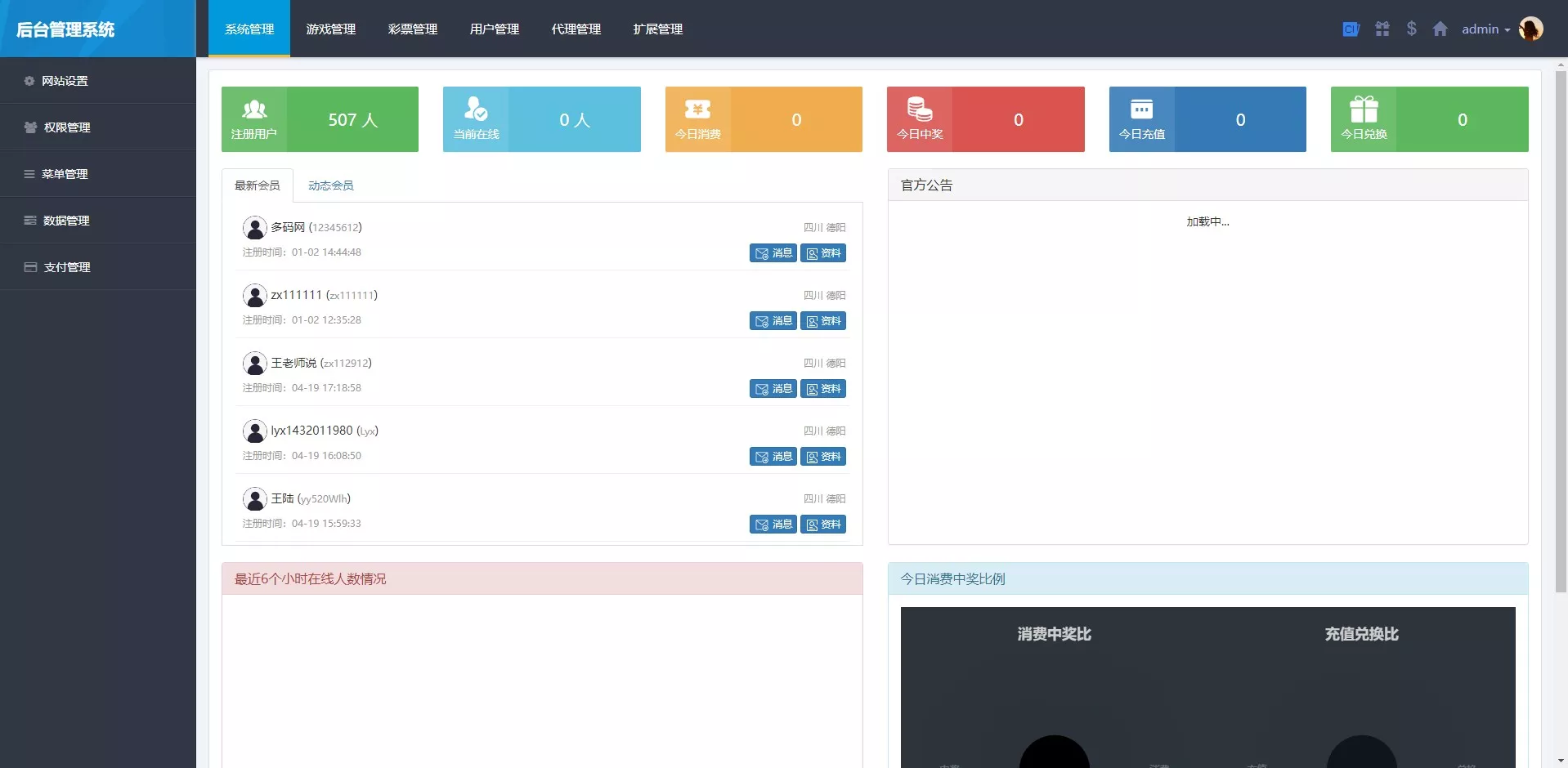Viewport: 1568px width, 768px height.
Task: Switch to the 动态会员 tab
Action: (x=330, y=185)
